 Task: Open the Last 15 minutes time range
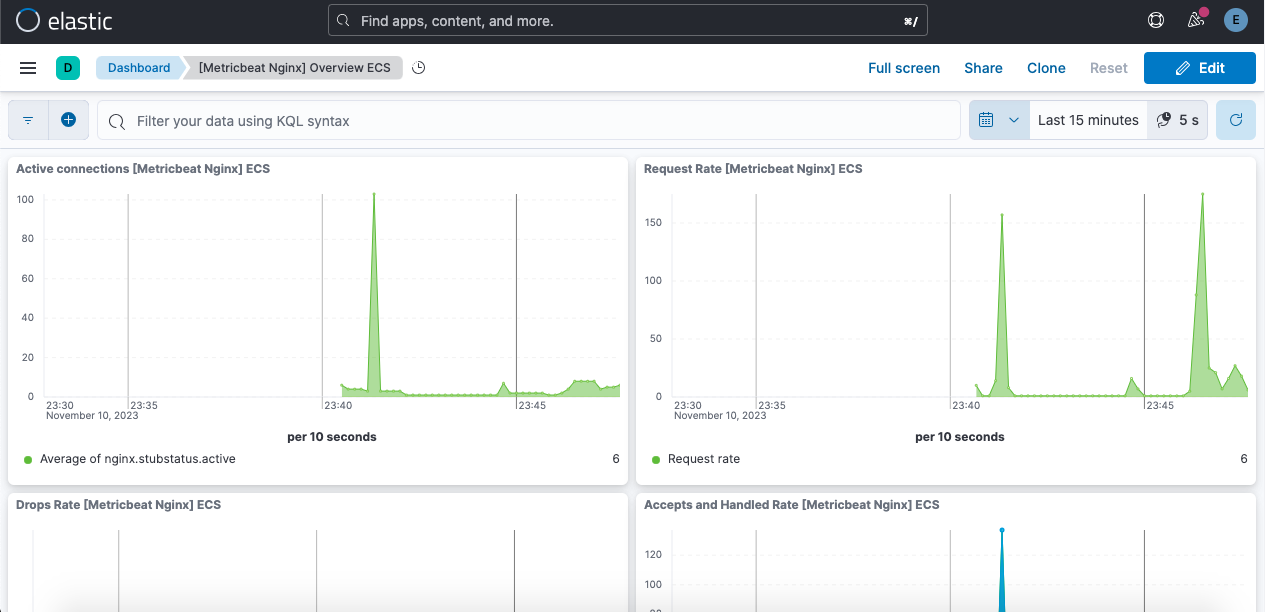(1087, 120)
